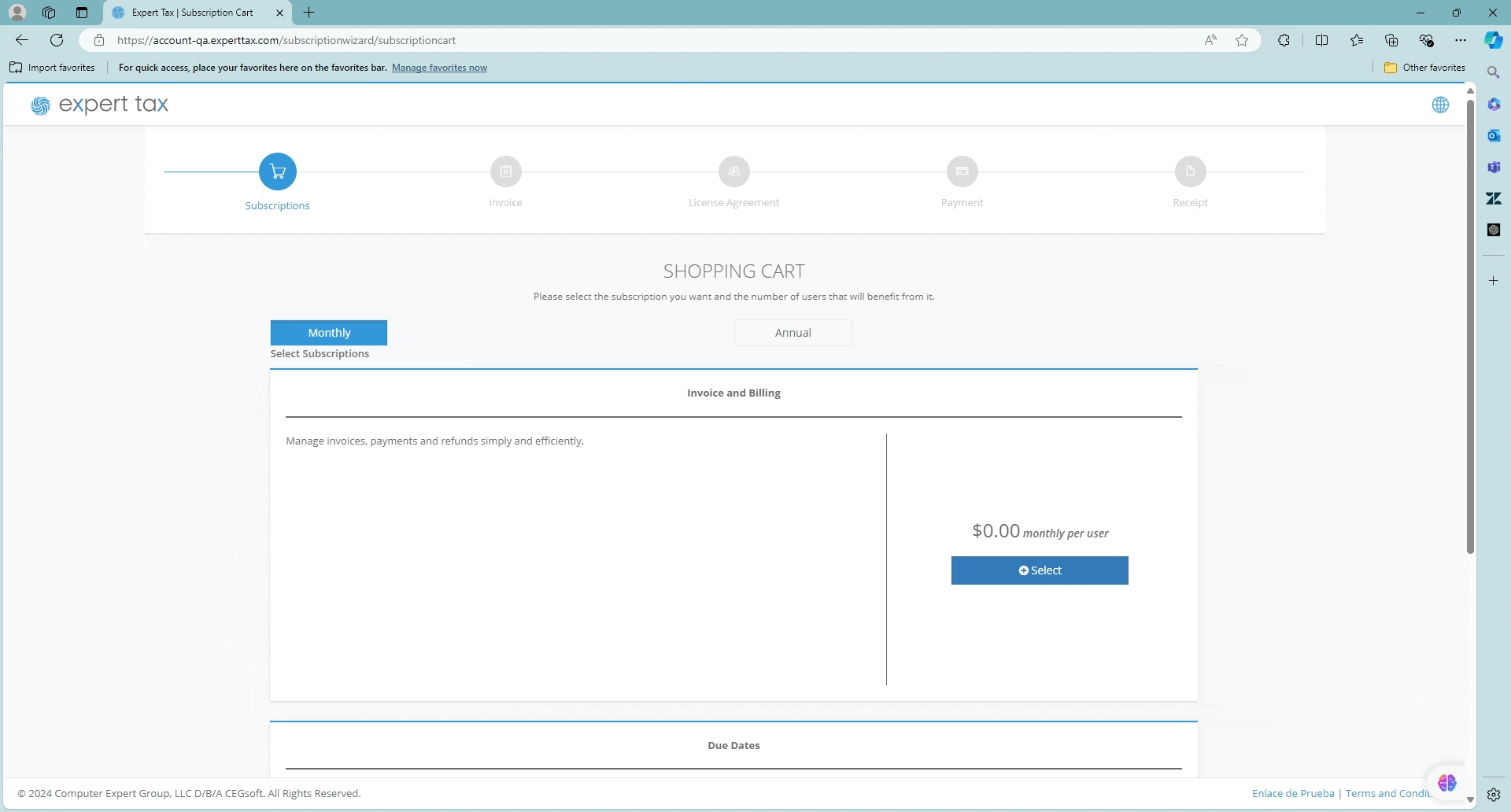Open Copilot in the browser toolbar
1511x812 pixels.
(x=1493, y=40)
